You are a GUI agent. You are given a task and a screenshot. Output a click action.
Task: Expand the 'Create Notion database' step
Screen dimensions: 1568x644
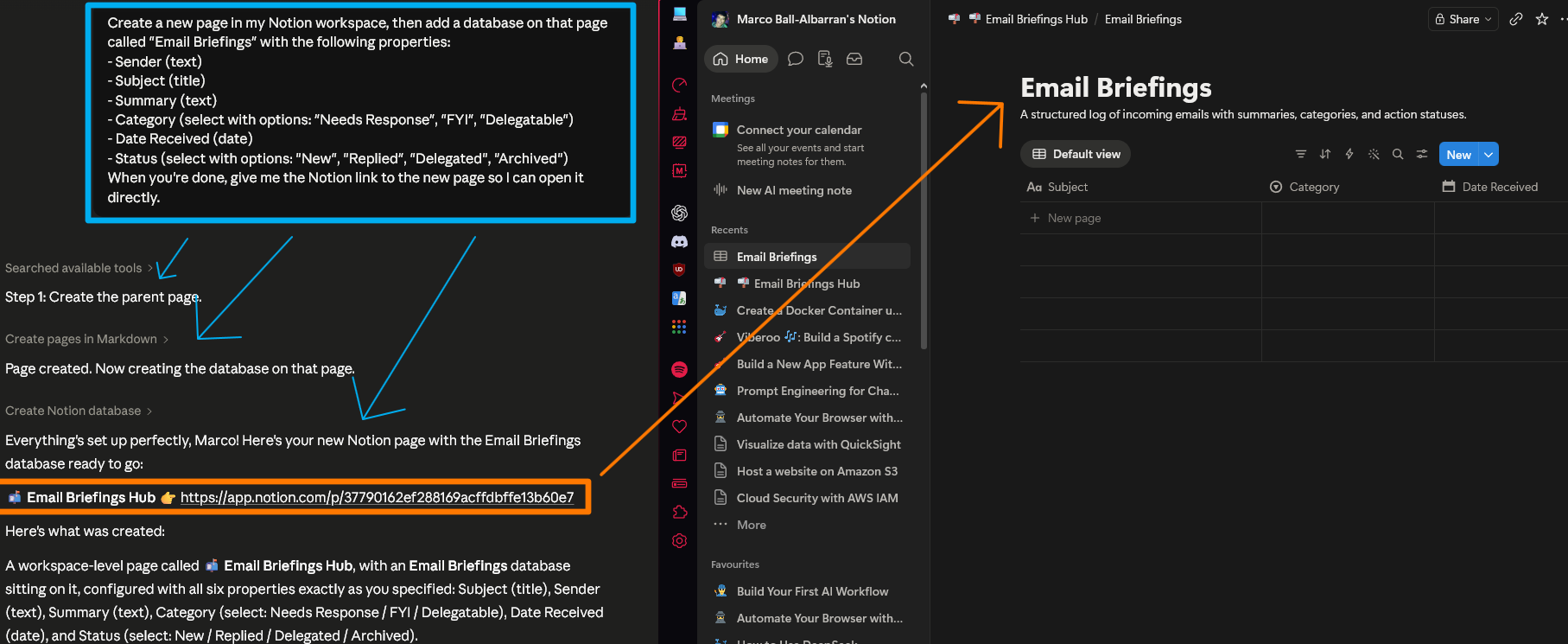click(x=79, y=411)
